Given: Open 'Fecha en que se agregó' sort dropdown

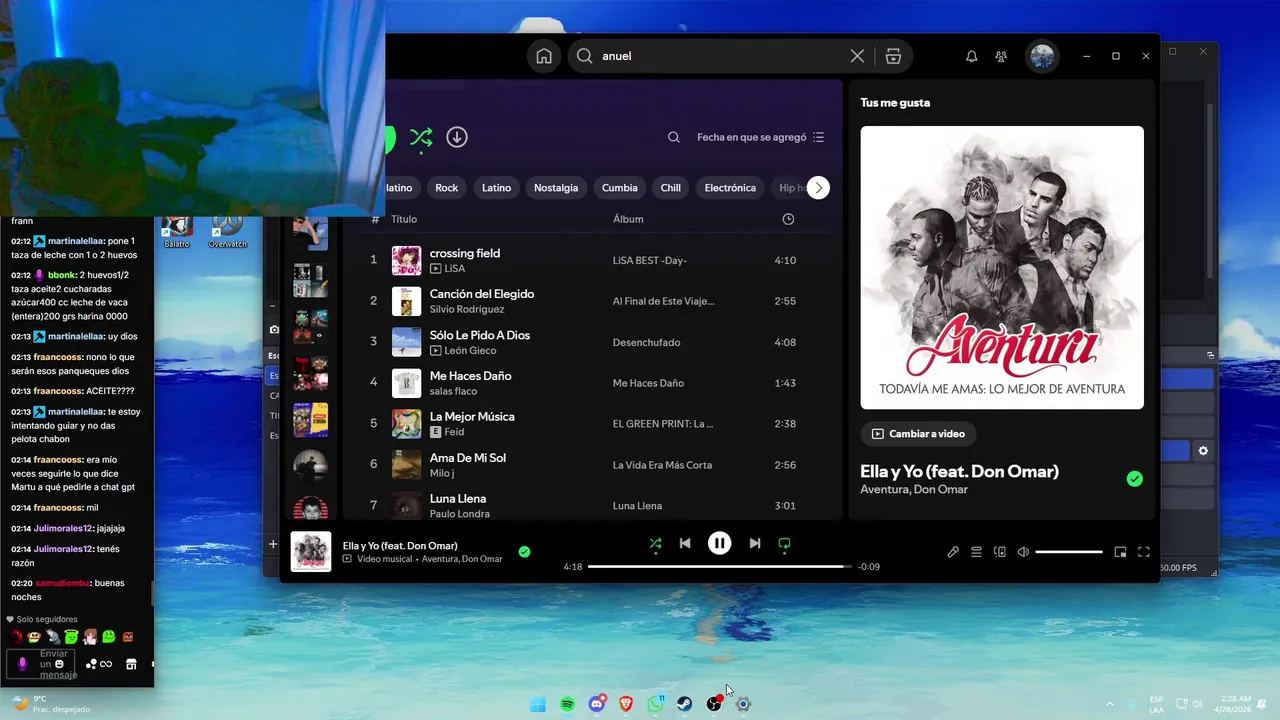Looking at the screenshot, I should [x=760, y=137].
